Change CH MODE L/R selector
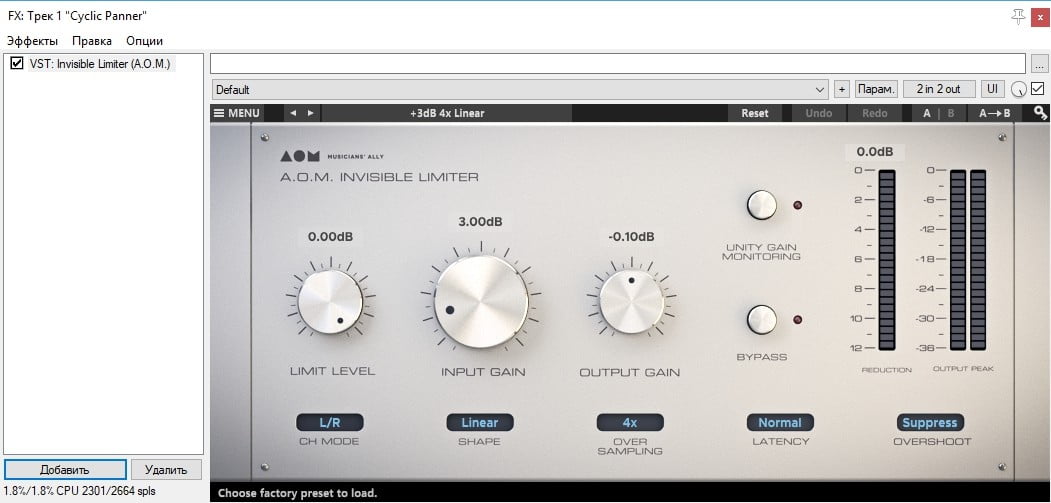The height and width of the screenshot is (503, 1051). click(330, 423)
